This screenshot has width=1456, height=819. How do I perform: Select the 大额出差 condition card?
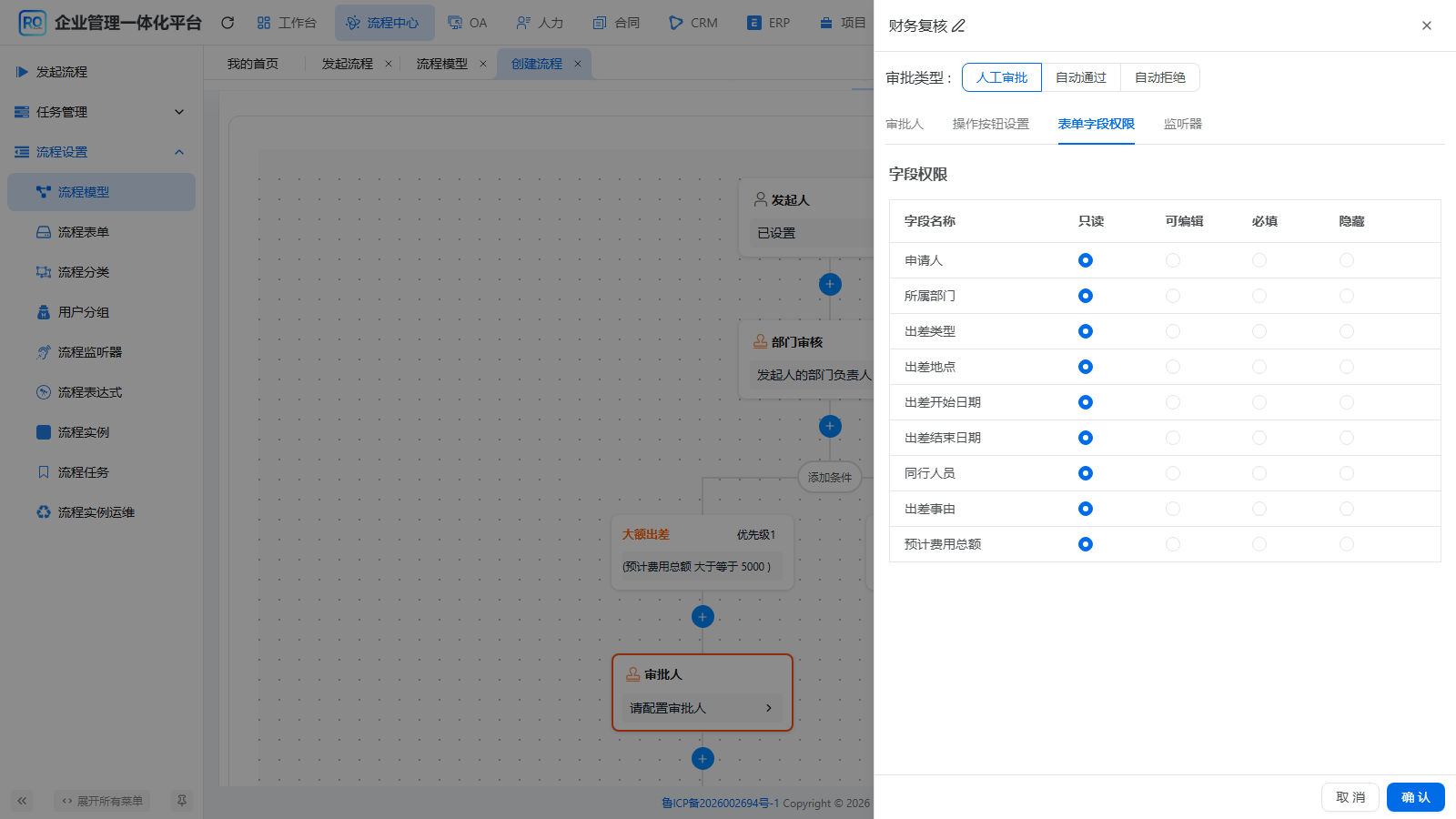click(703, 552)
